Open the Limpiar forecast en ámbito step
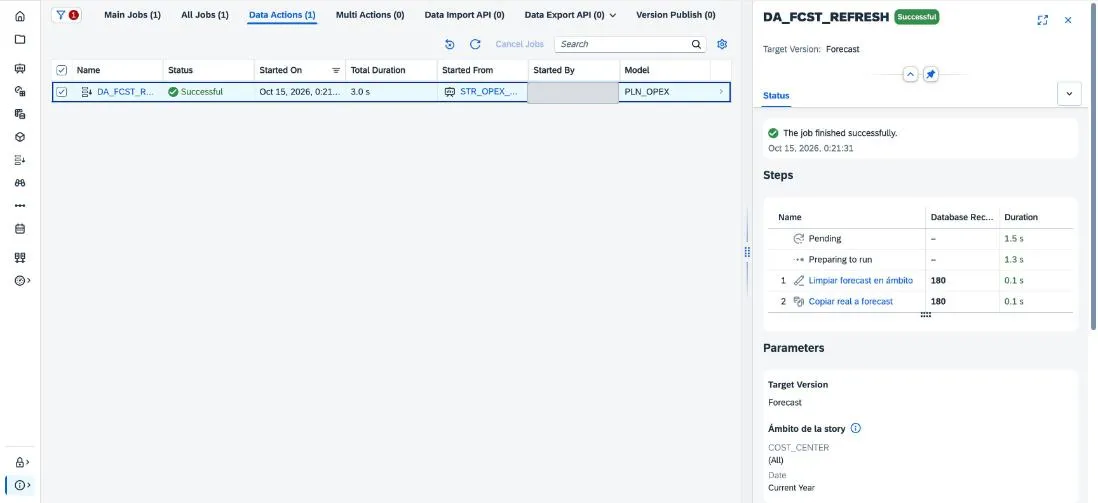The image size is (1098, 503). pyautogui.click(x=861, y=280)
